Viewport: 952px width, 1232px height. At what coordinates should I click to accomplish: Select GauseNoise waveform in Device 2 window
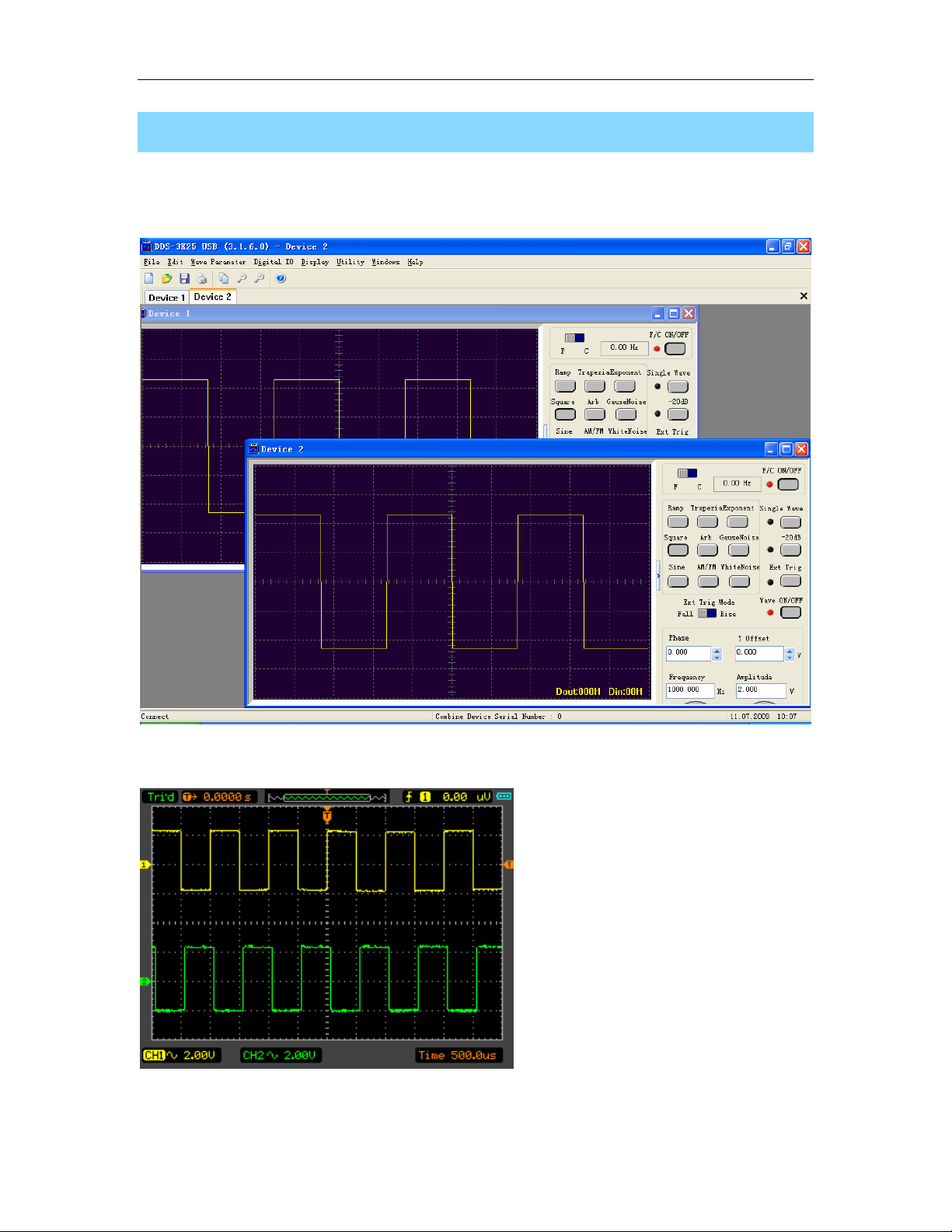click(x=739, y=550)
